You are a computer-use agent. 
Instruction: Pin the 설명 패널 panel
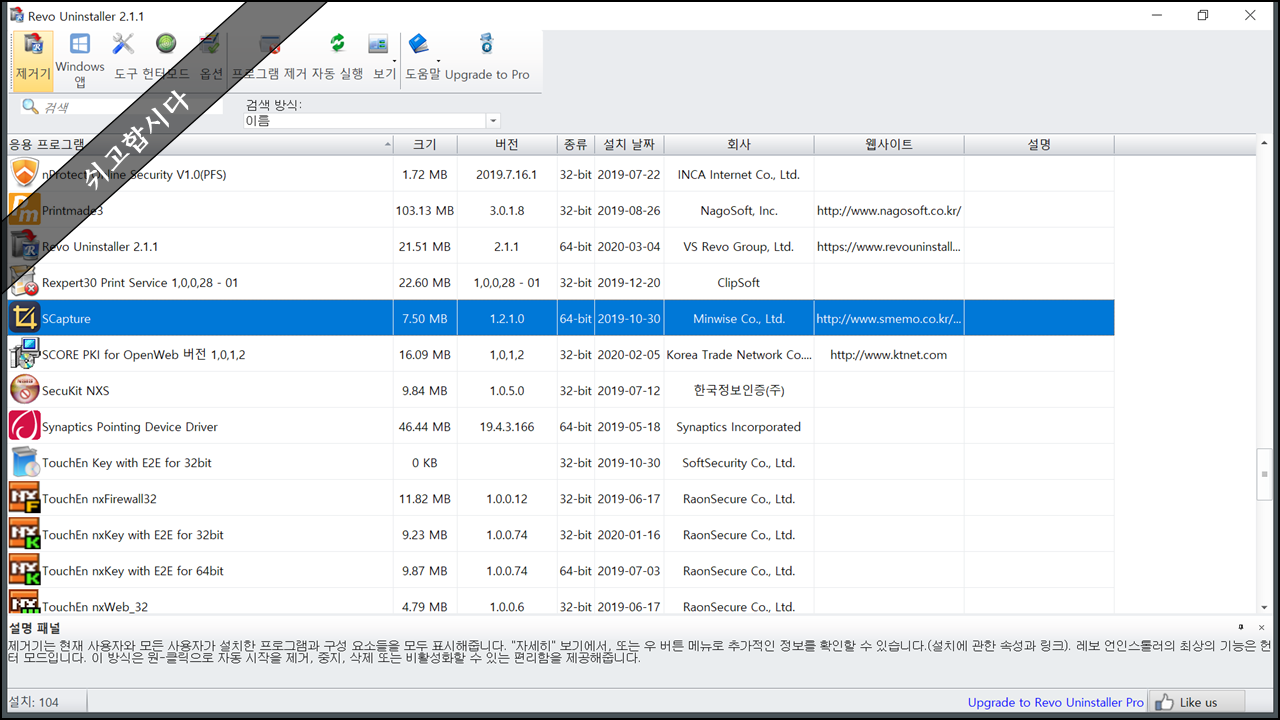click(x=1241, y=627)
